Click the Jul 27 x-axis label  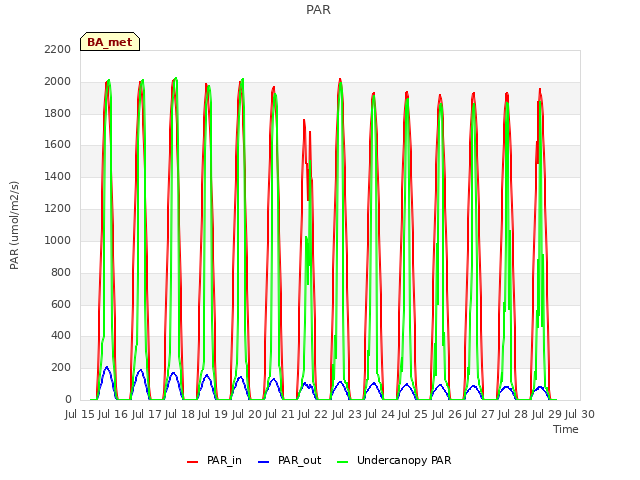pyautogui.click(x=480, y=414)
